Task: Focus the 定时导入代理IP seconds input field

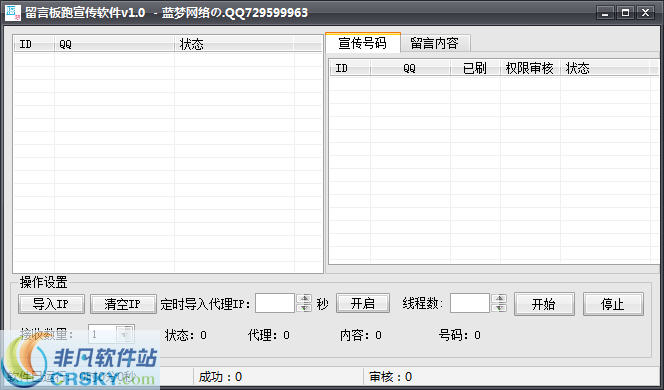Action: coord(275,303)
